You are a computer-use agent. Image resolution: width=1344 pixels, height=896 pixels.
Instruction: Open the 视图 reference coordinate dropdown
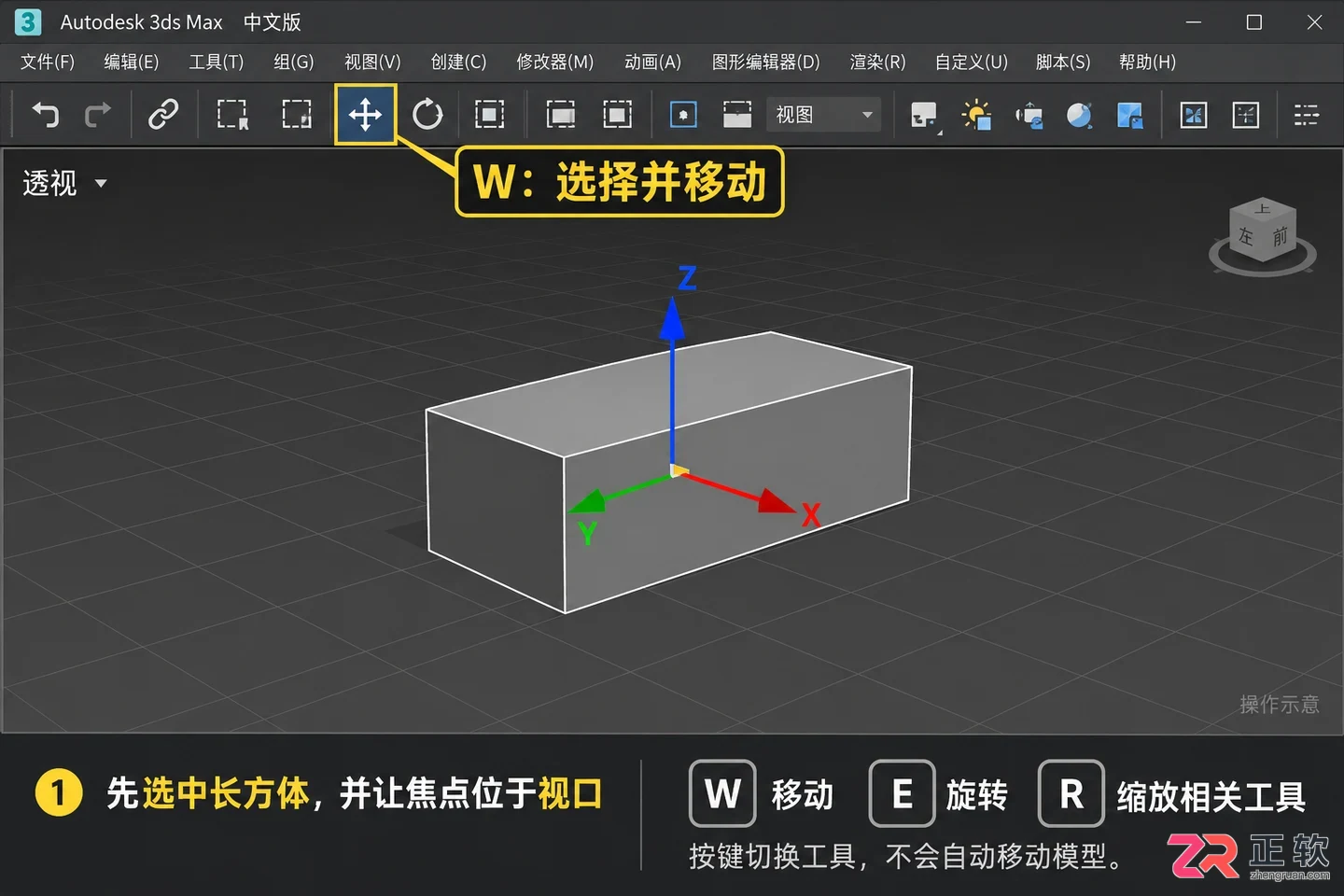point(823,115)
